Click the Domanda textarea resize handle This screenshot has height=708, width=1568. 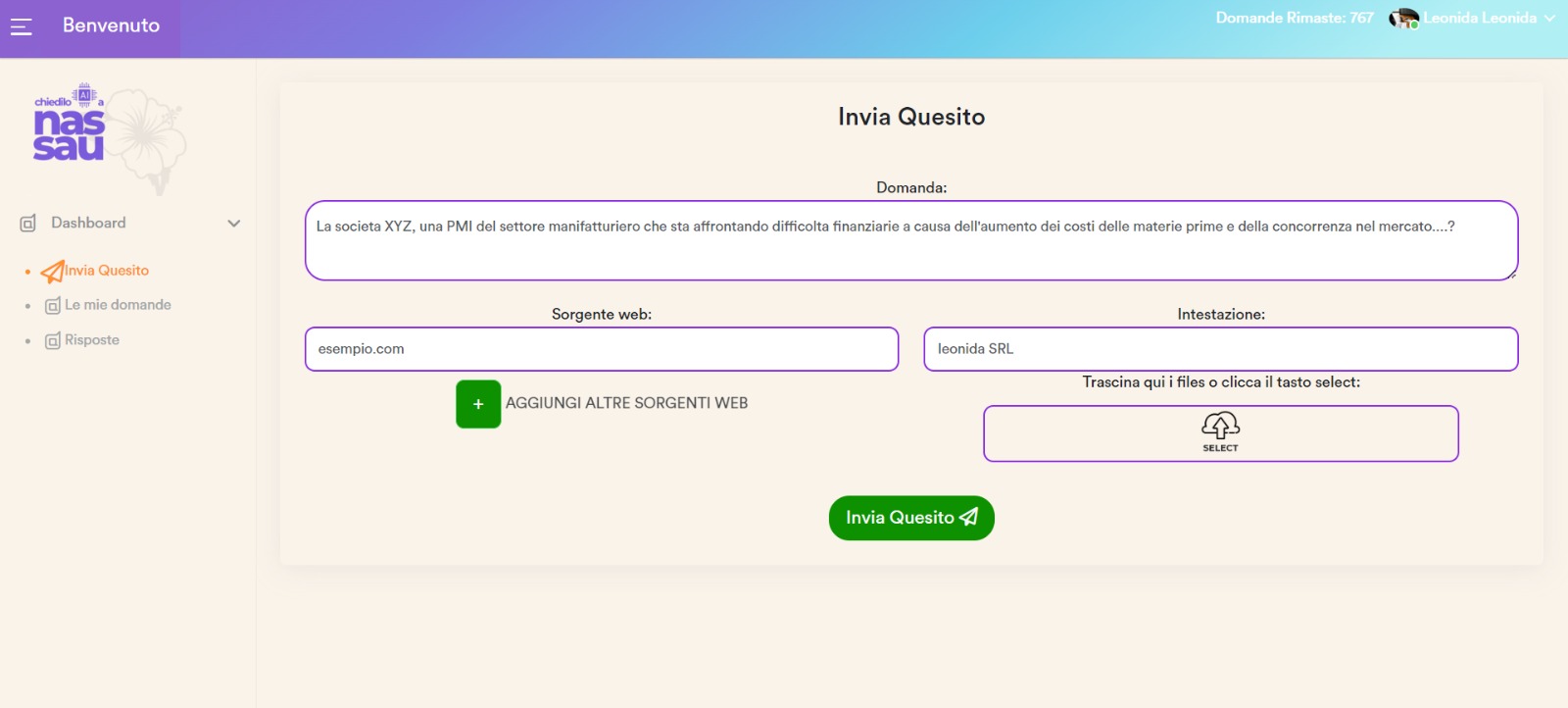pos(1511,274)
